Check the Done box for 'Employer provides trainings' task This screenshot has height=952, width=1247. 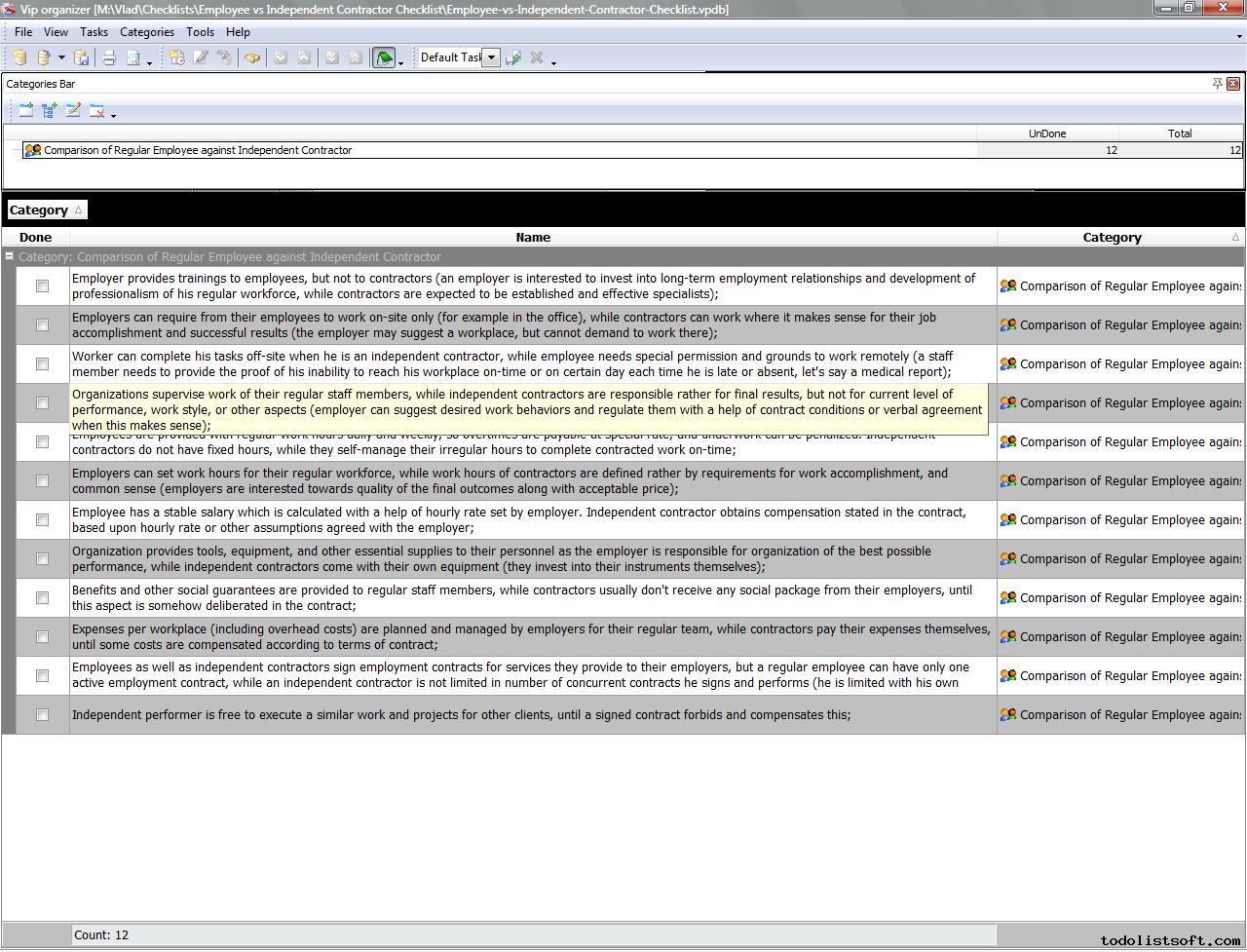click(42, 286)
